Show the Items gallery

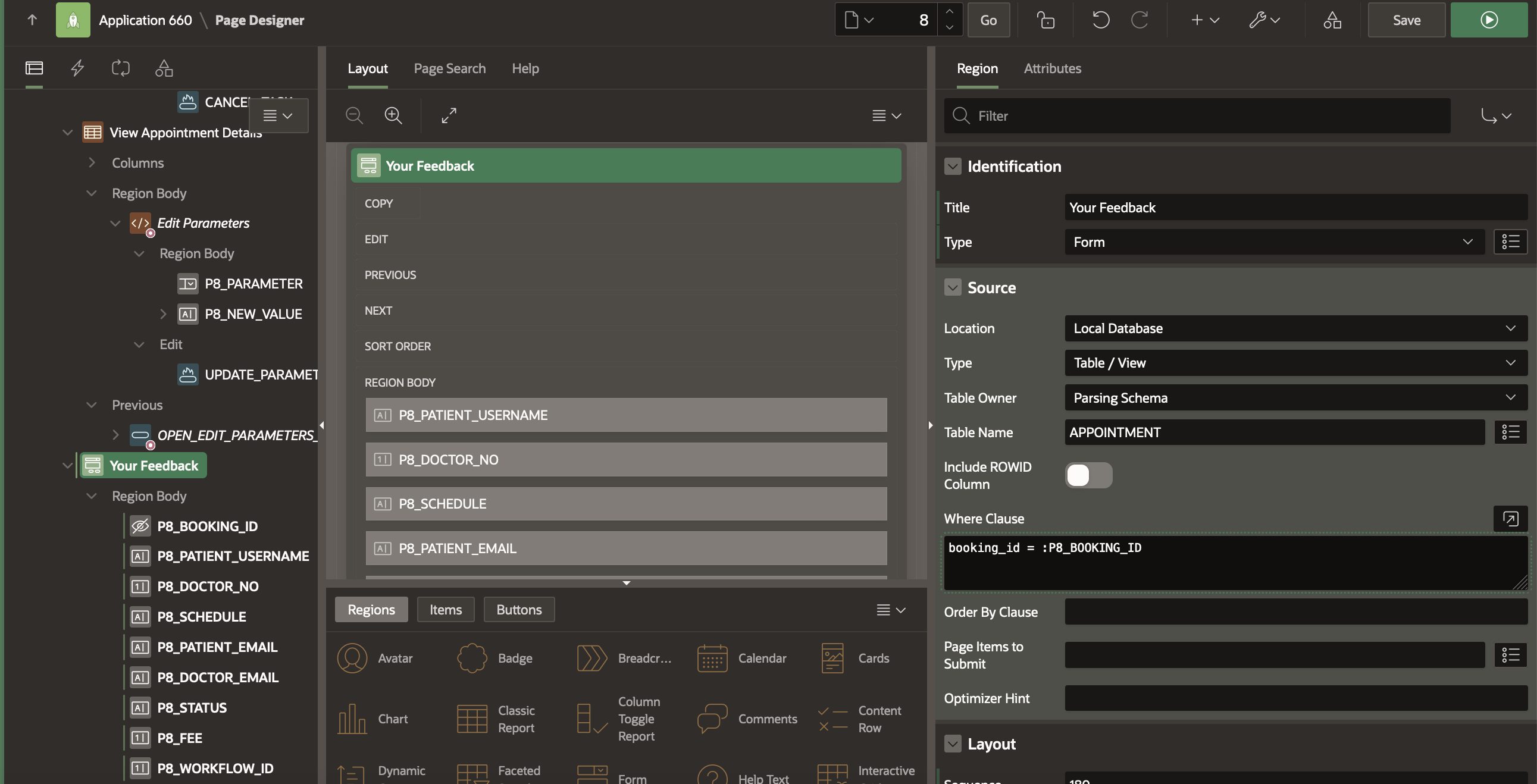coord(445,609)
